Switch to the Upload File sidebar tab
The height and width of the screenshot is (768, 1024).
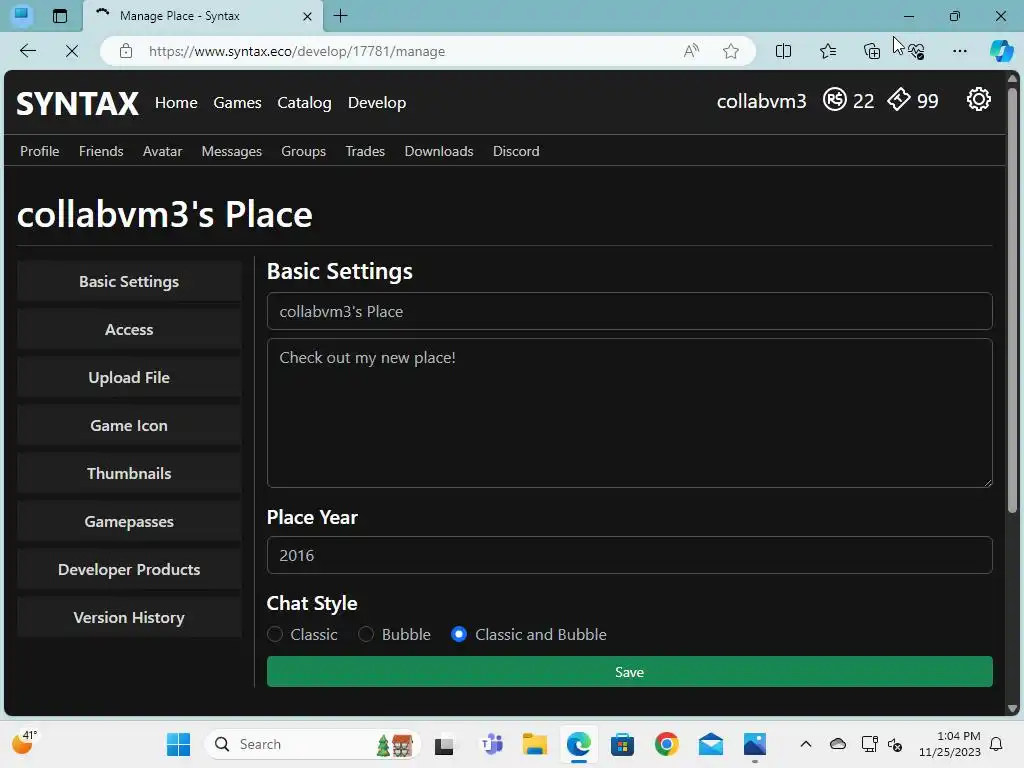coord(129,377)
